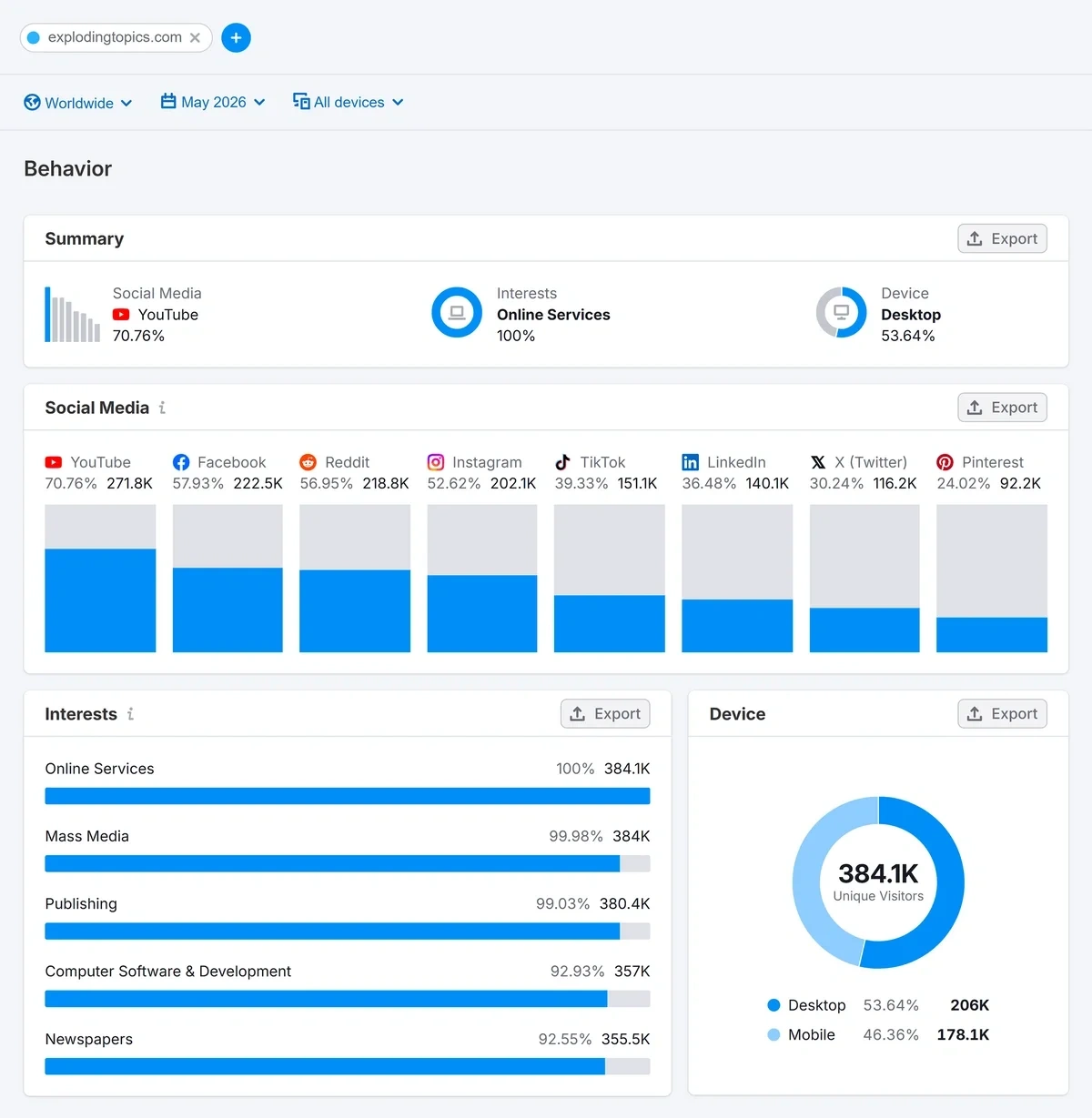Open the May 2026 date picker

click(213, 102)
